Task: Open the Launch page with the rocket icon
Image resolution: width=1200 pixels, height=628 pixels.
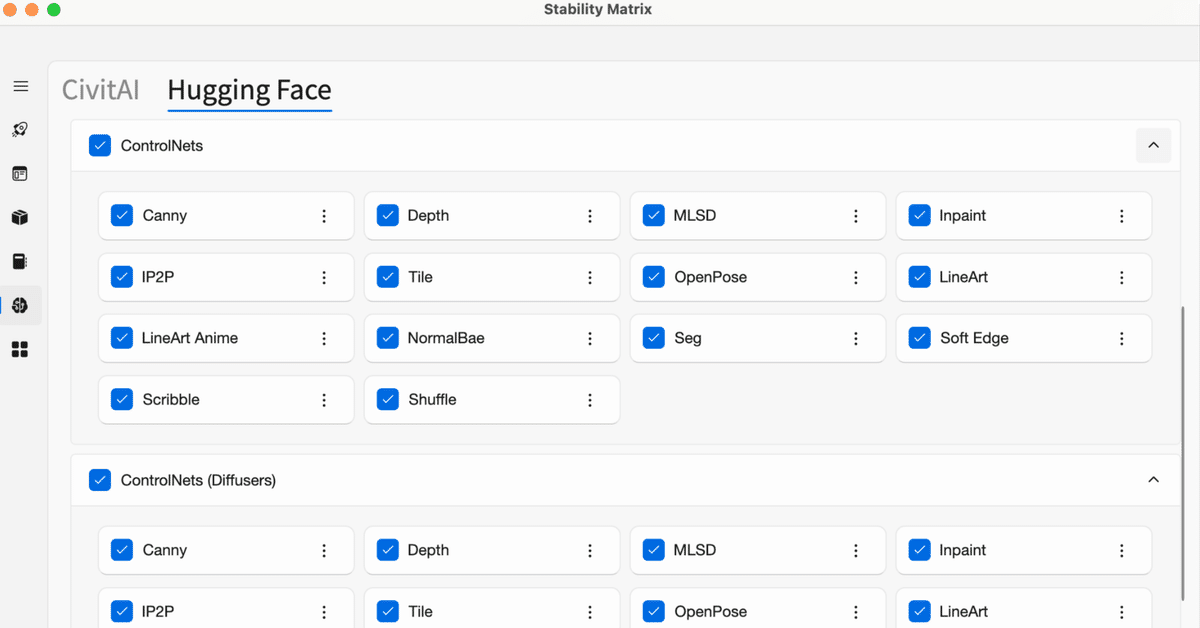Action: click(x=20, y=129)
